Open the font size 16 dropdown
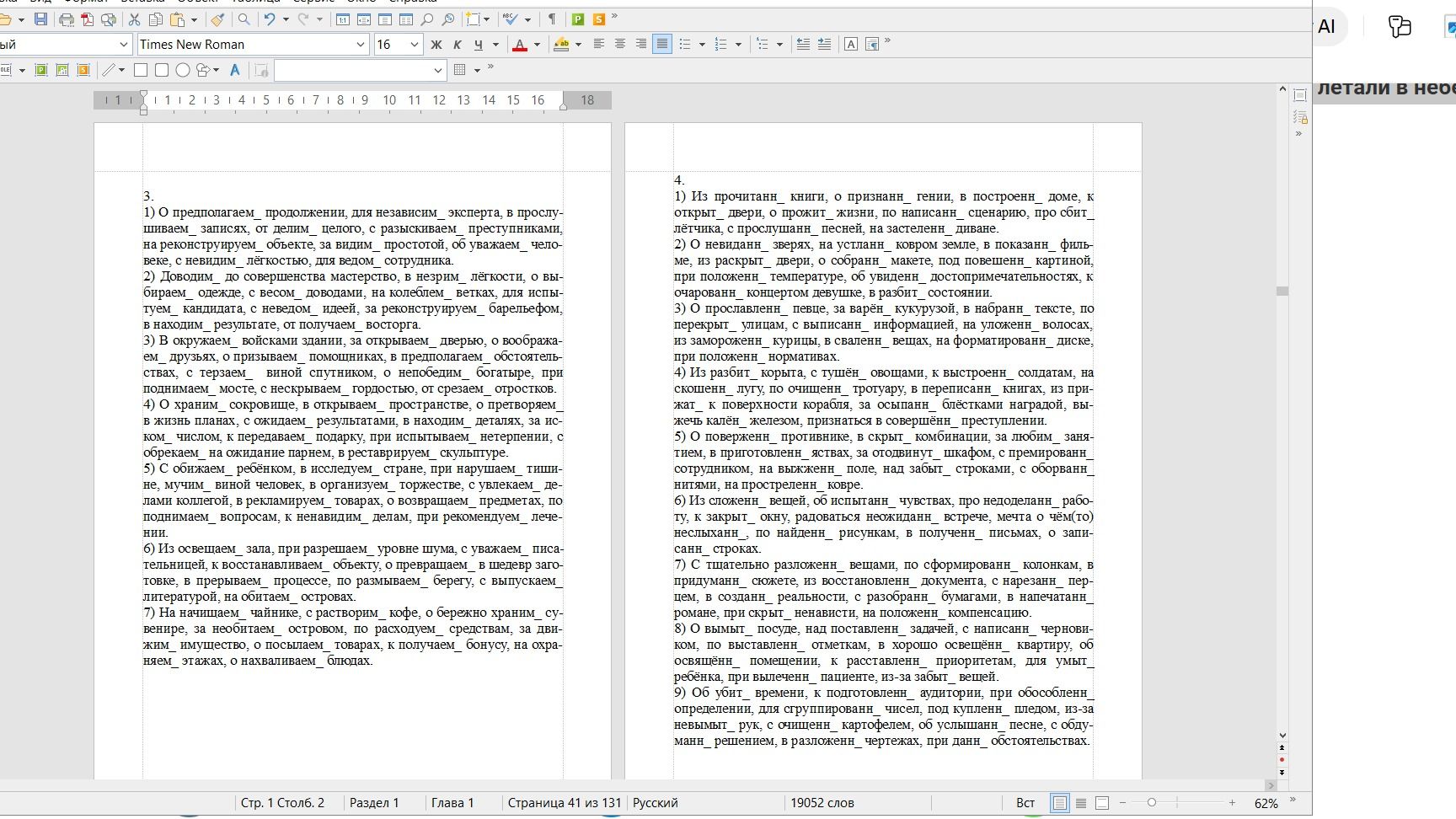1456x819 pixels. [415, 45]
